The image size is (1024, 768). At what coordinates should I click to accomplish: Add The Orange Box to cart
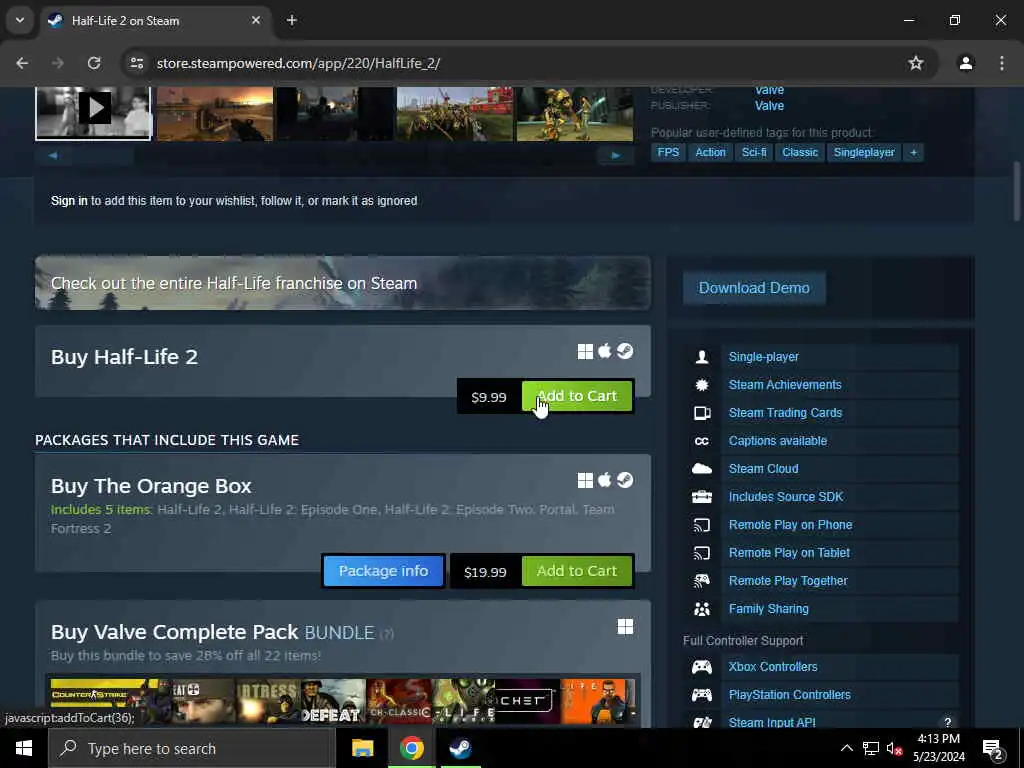click(x=577, y=571)
